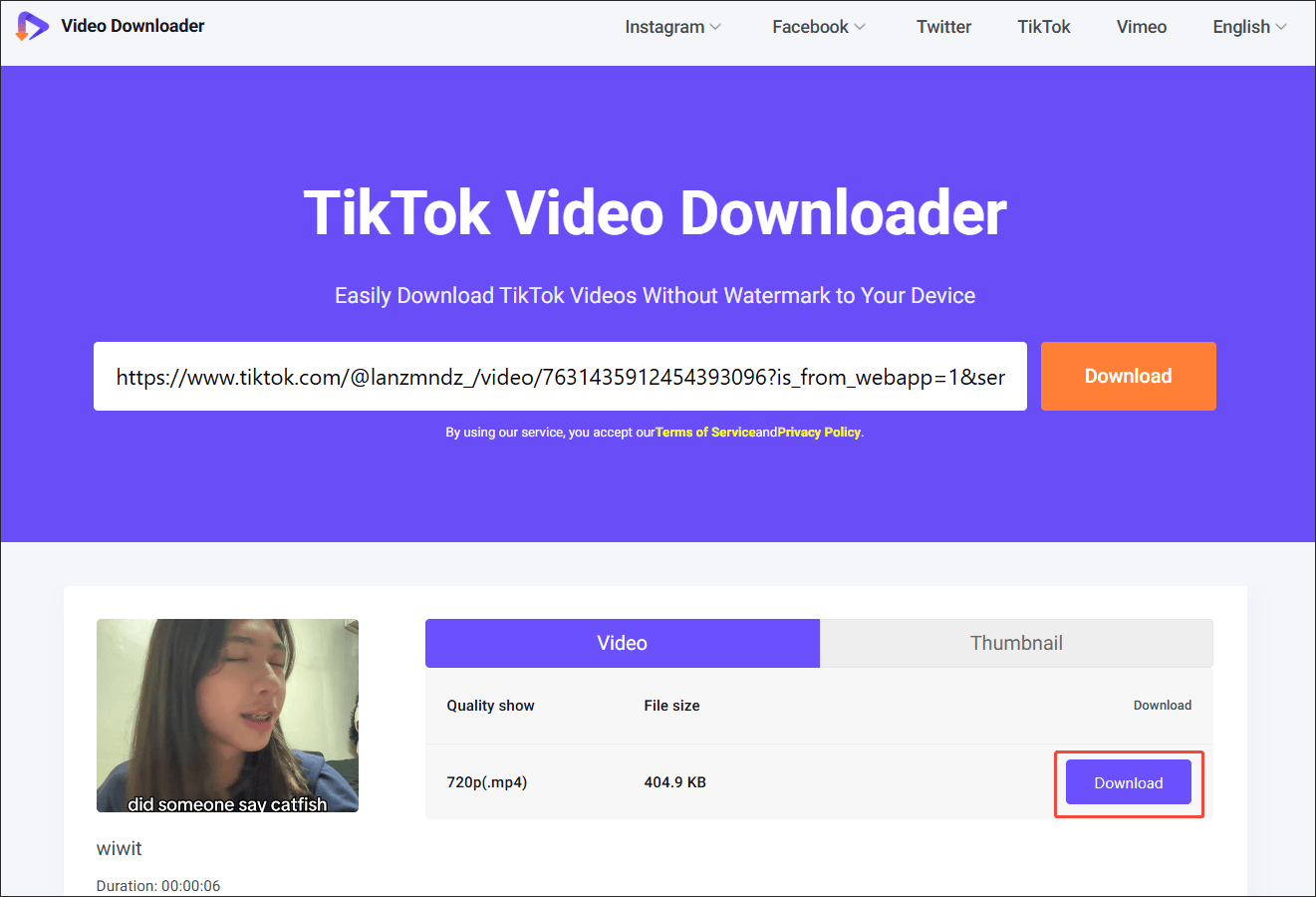Switch to the Thumbnail tab

[1016, 643]
